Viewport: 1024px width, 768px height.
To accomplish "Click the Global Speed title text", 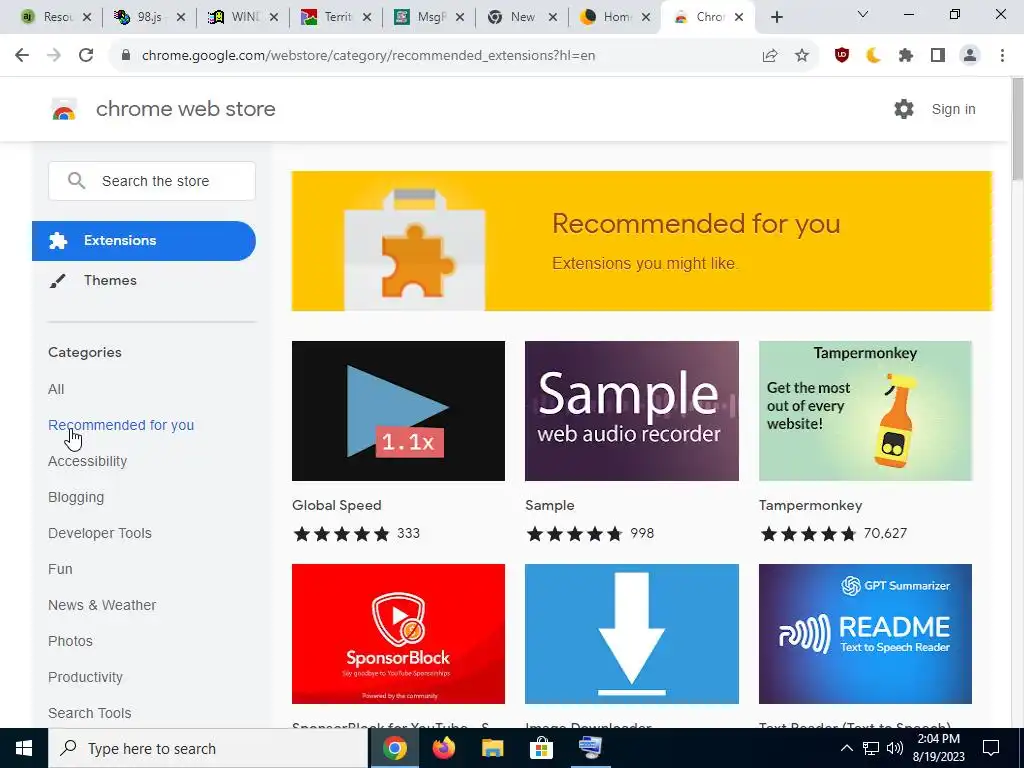I will tap(336, 505).
